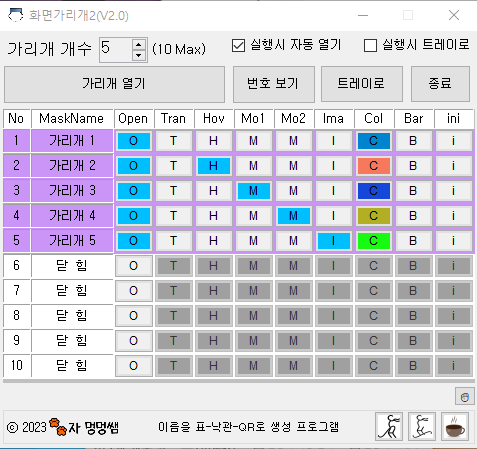Image resolution: width=477 pixels, height=449 pixels.
Task: Click the Tran column header
Action: pos(173,119)
